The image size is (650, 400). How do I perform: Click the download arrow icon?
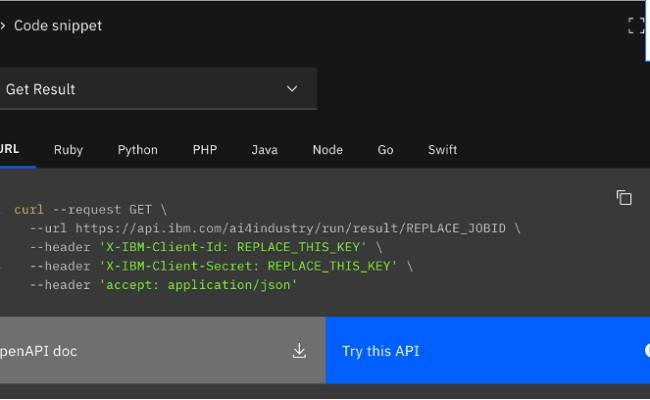(299, 351)
